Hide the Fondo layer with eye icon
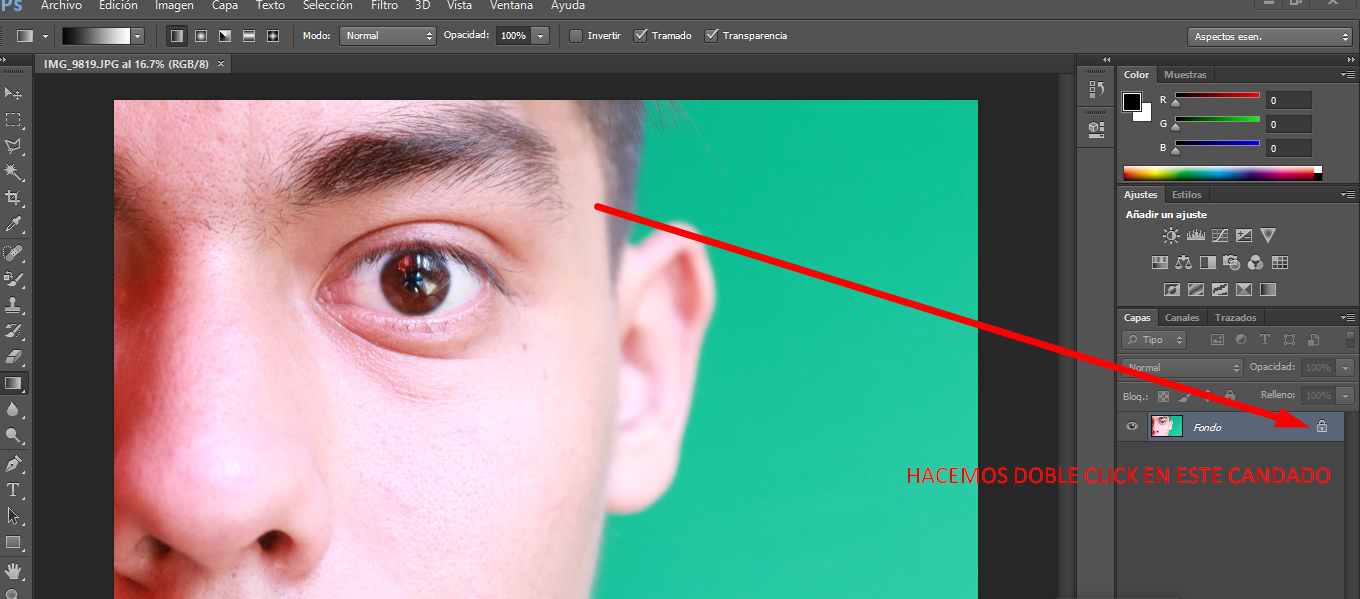 click(x=1132, y=427)
